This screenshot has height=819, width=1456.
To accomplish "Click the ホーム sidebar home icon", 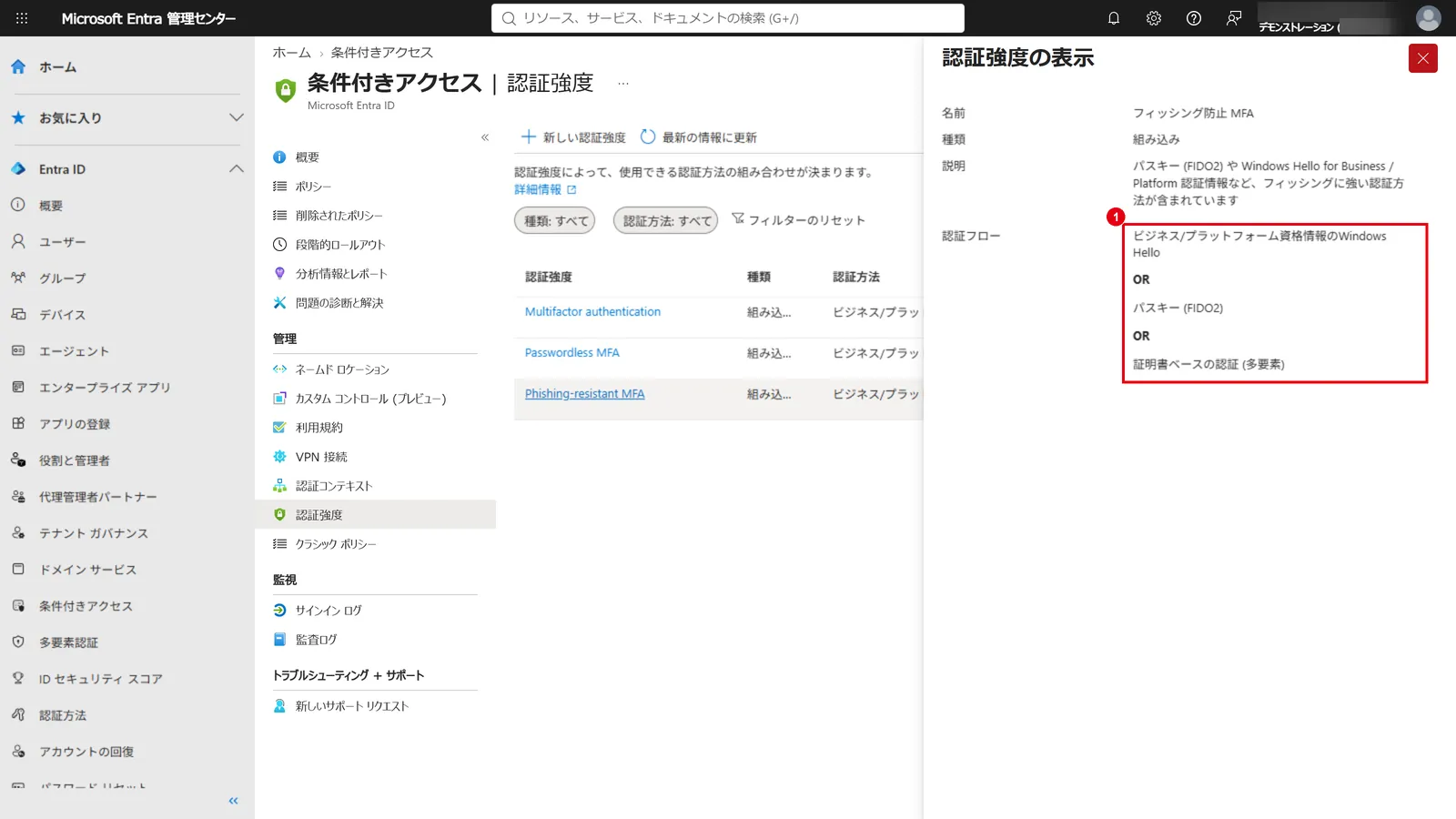I will pos(18,67).
